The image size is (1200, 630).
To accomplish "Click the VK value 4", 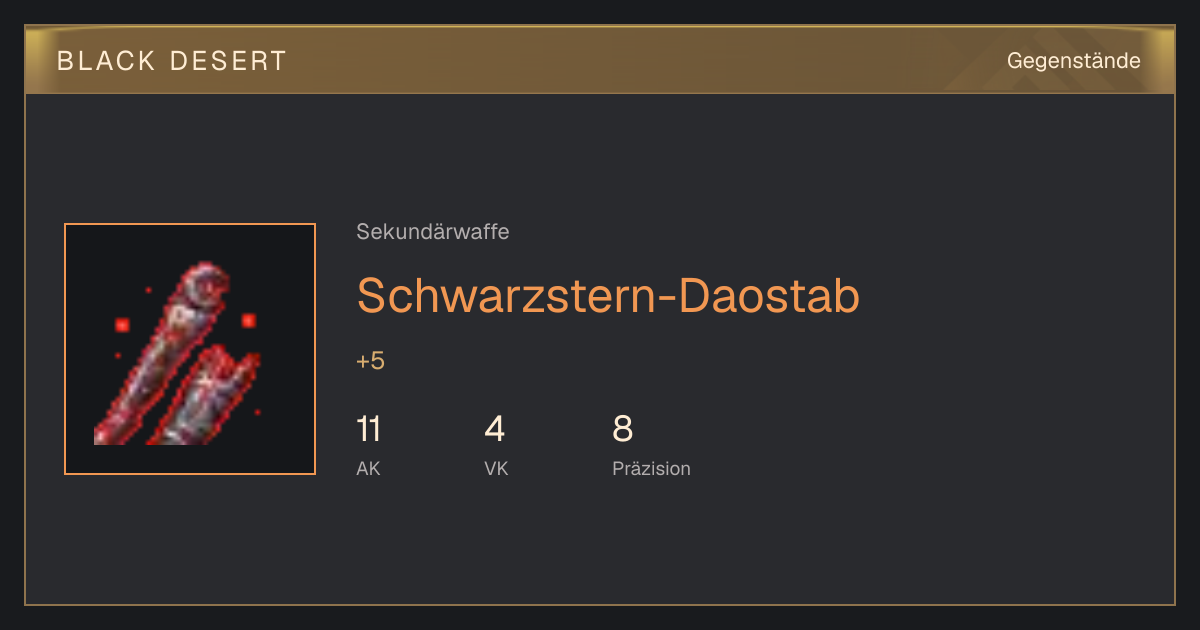I will tap(495, 429).
